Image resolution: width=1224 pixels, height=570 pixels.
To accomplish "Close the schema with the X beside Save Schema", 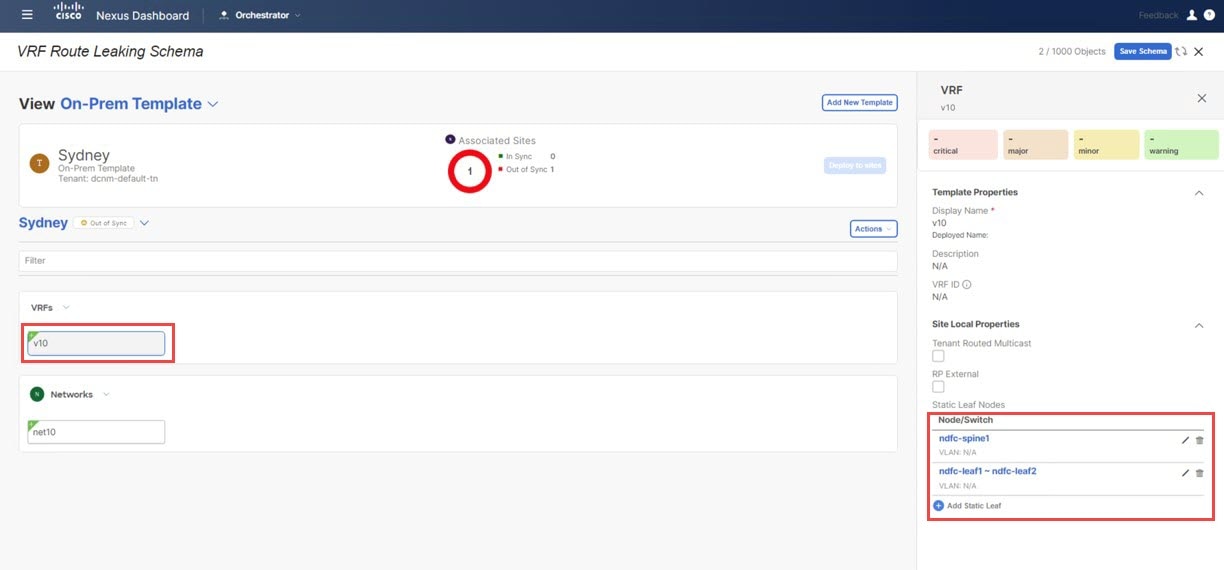I will coord(1199,51).
